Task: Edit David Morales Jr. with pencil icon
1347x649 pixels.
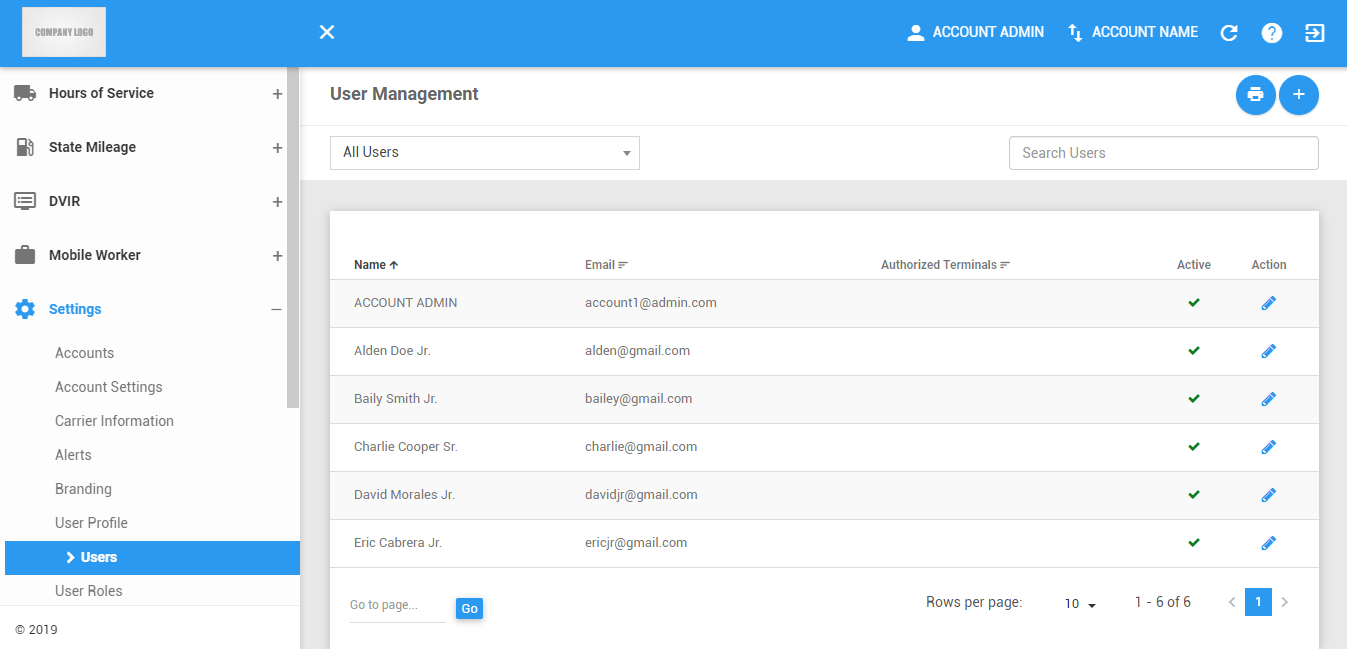Action: 1269,495
